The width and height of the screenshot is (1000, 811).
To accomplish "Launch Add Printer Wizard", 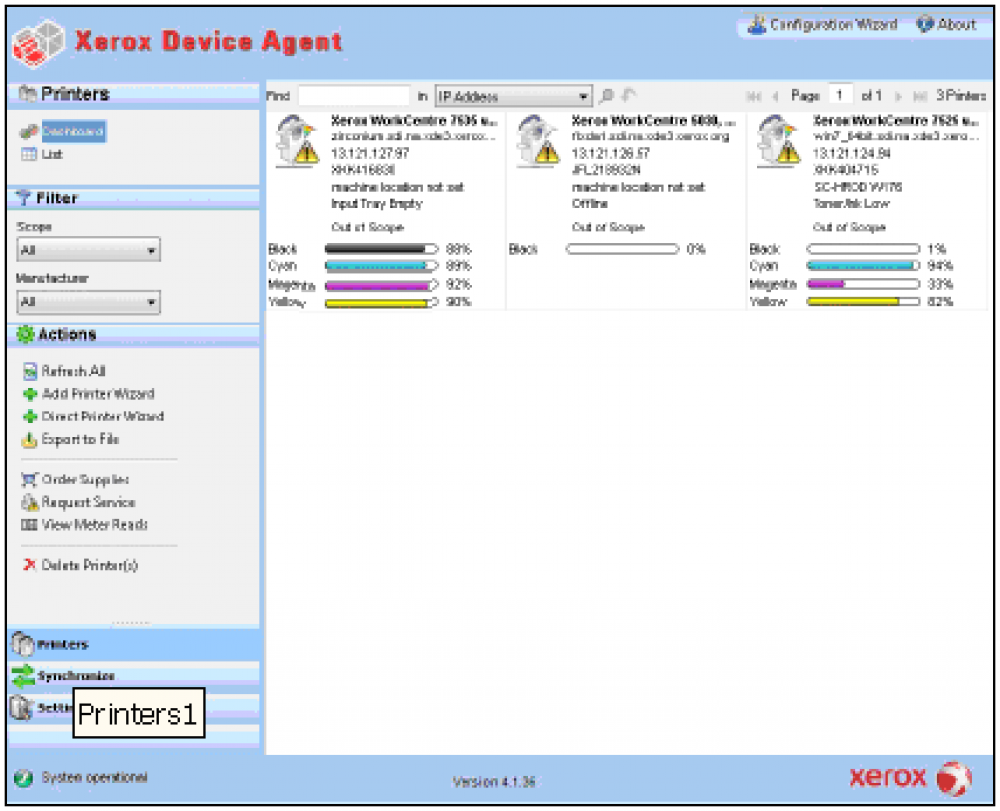I will (x=98, y=394).
